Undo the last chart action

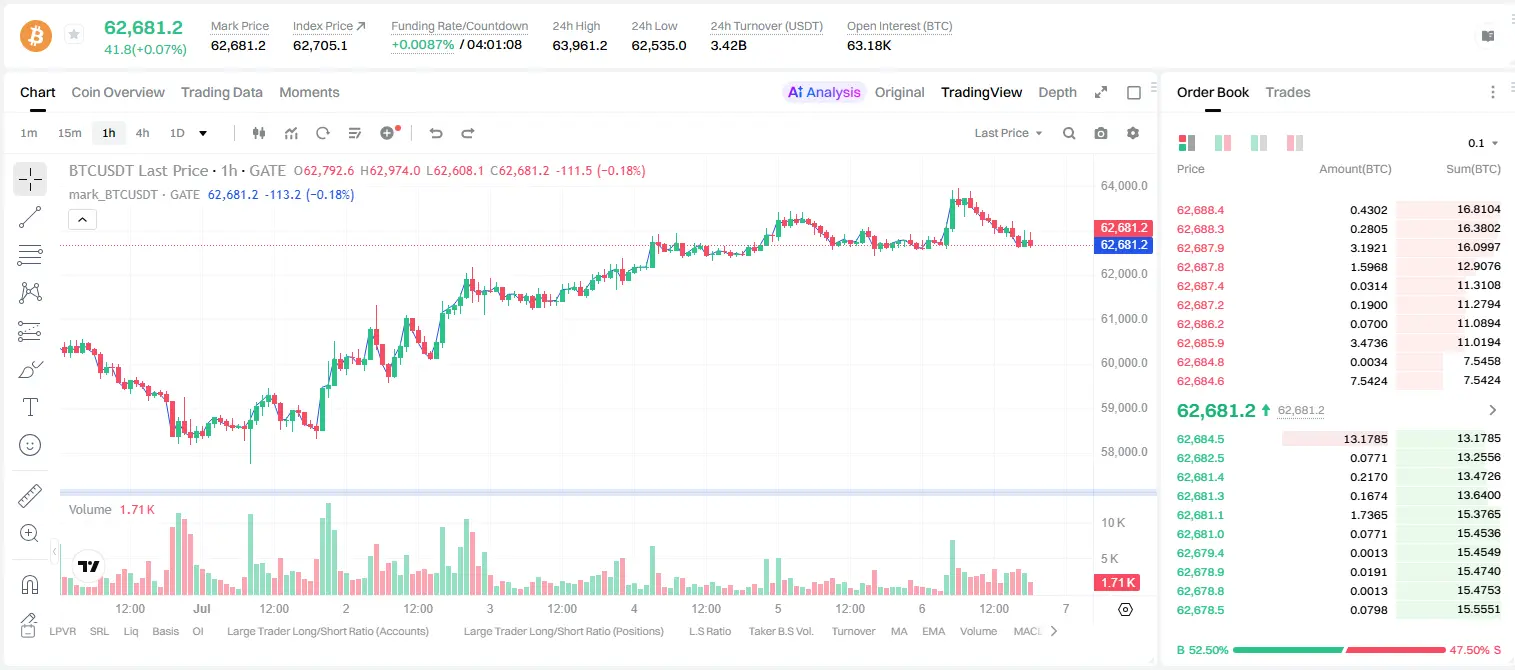pyautogui.click(x=436, y=133)
